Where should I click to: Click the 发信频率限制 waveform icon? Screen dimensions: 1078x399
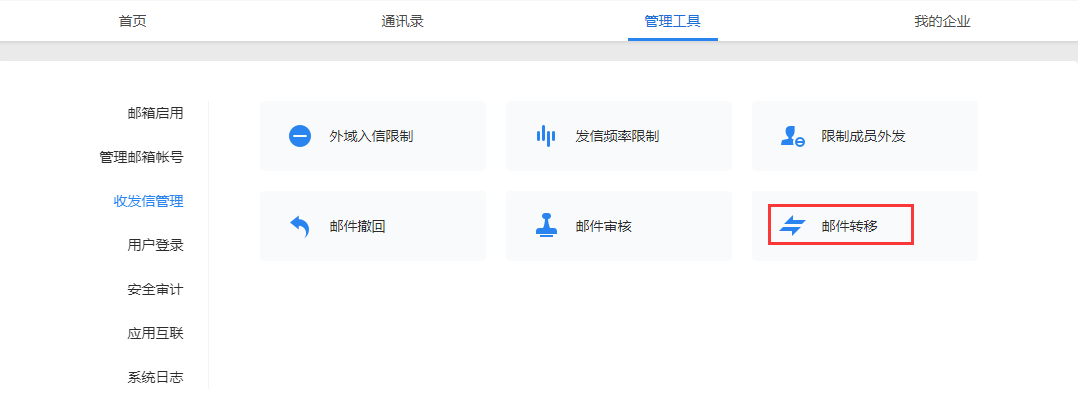tap(546, 136)
